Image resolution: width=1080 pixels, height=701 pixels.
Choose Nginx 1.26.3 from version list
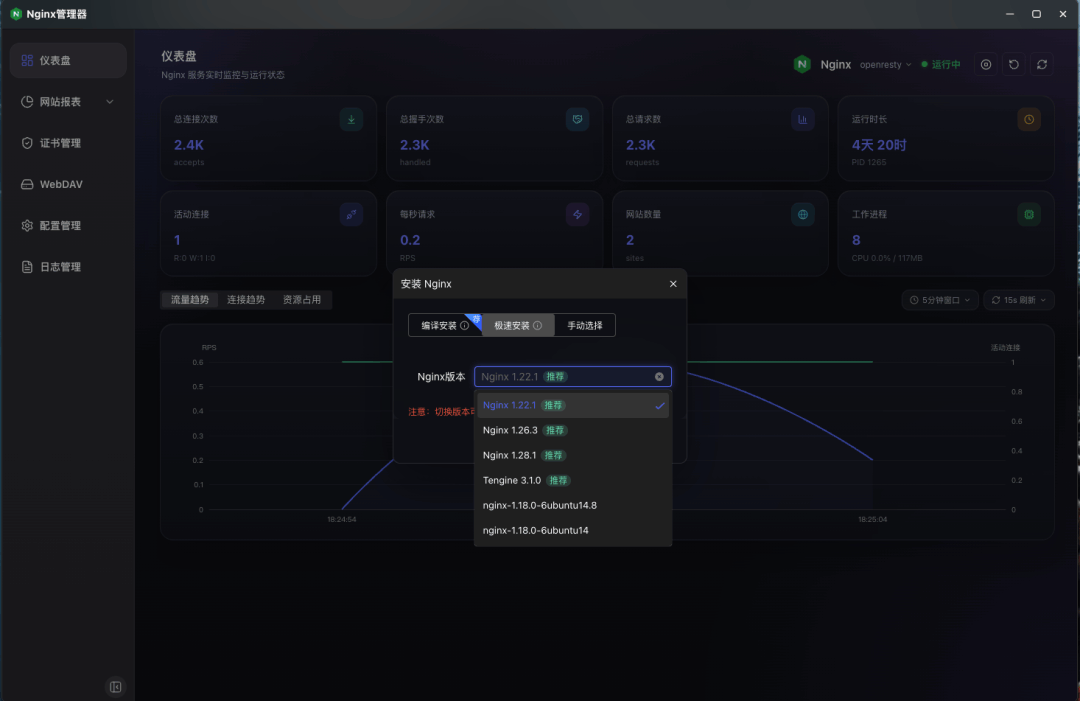[510, 430]
